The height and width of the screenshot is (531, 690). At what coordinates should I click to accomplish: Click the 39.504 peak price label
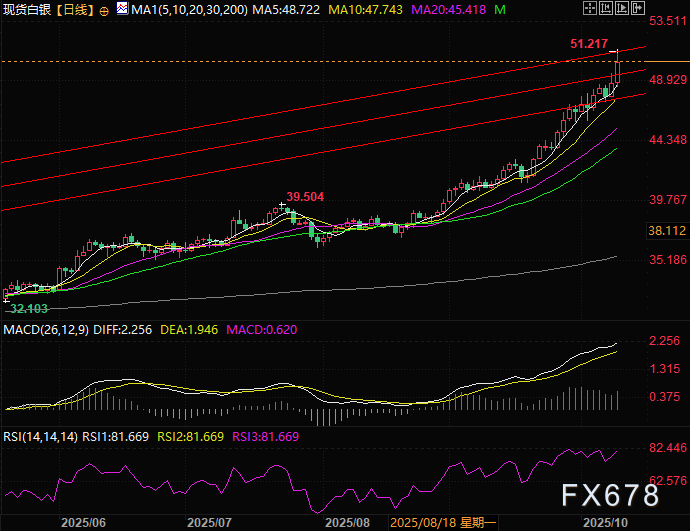[307, 197]
